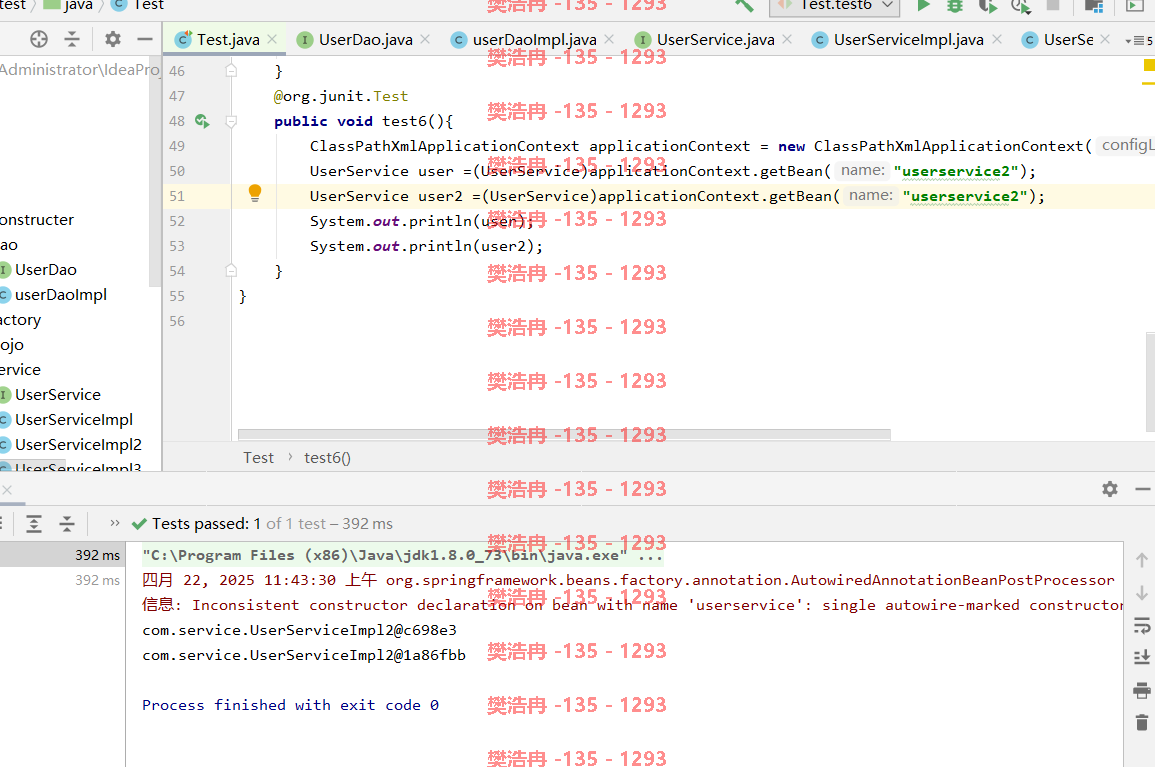The image size is (1155, 767).
Task: Collapse test6 method fold marker line 48
Action: click(x=231, y=122)
